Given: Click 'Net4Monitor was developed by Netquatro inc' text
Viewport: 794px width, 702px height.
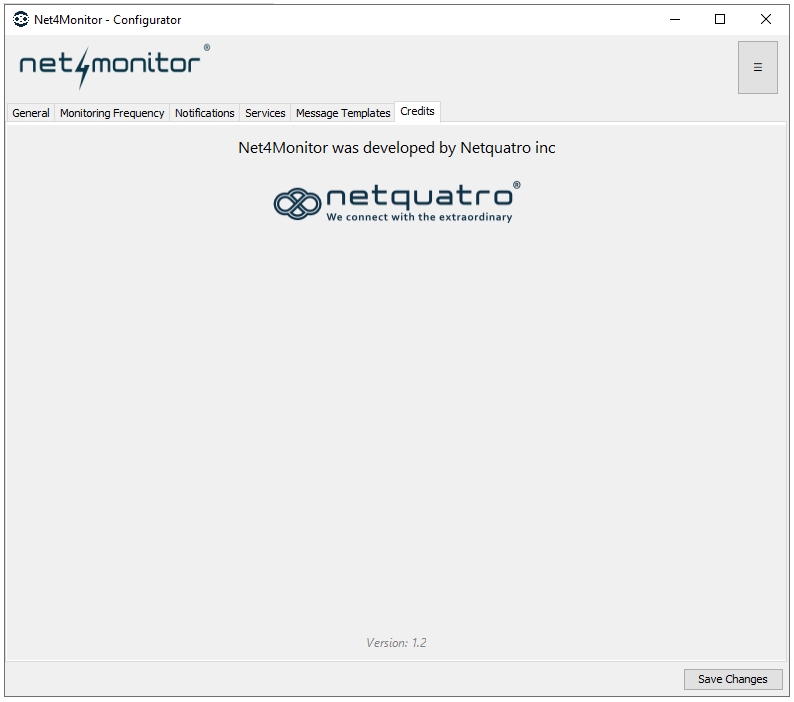Looking at the screenshot, I should pyautogui.click(x=397, y=148).
